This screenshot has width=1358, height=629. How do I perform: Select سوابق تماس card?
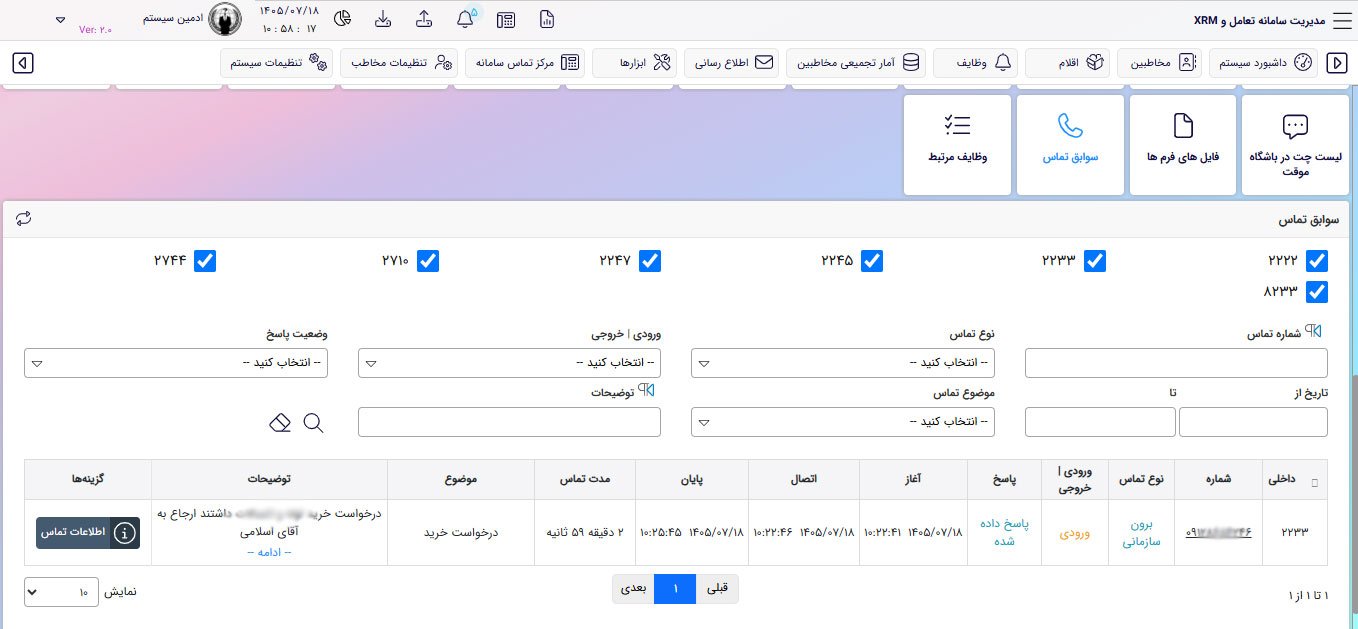point(1070,145)
